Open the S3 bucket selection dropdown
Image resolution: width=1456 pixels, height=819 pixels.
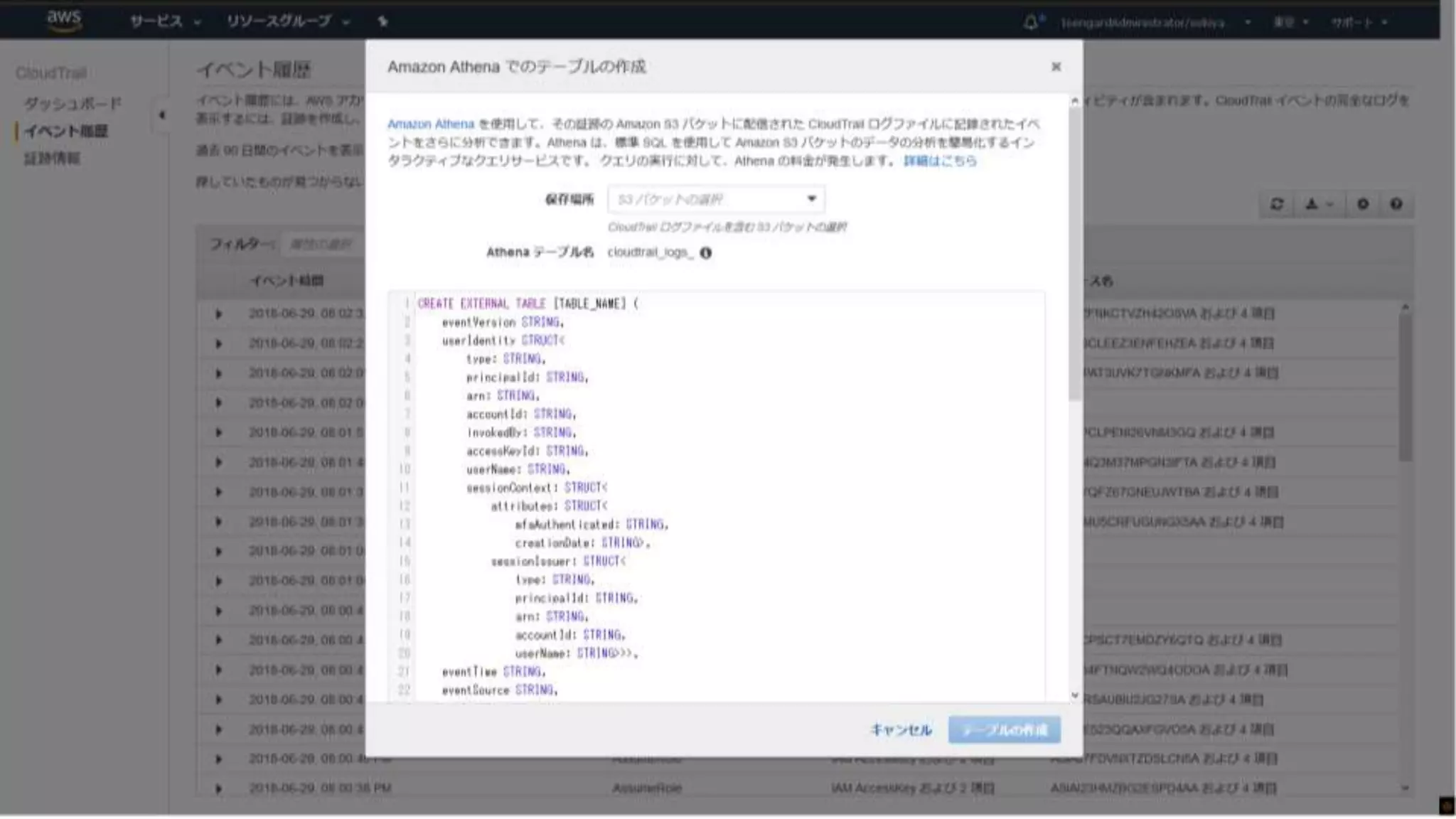[716, 199]
